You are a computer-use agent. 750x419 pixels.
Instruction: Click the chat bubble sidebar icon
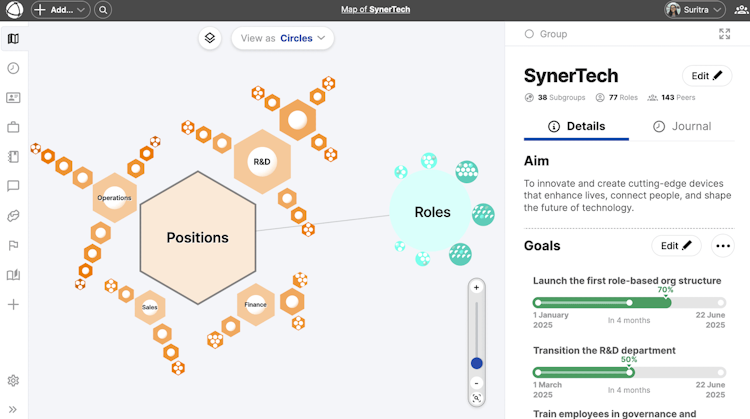(13, 186)
